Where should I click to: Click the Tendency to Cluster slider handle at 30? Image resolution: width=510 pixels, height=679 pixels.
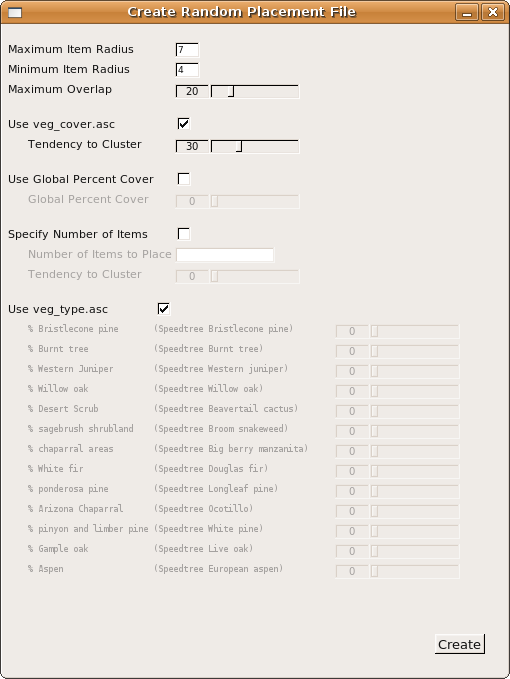(239, 146)
